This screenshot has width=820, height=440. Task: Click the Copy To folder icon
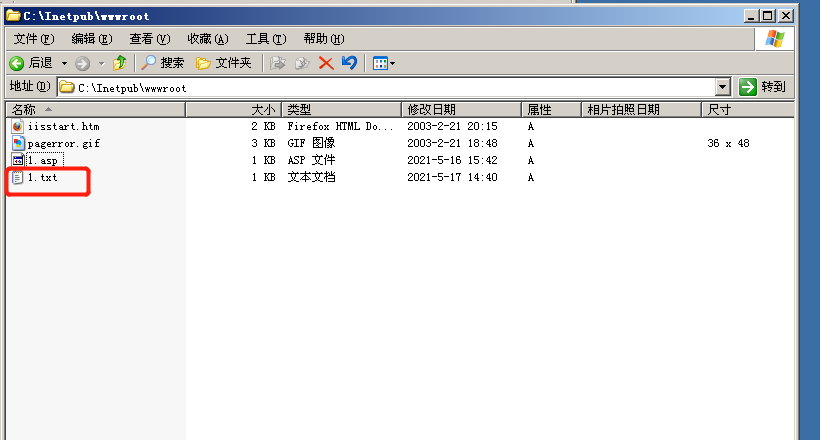(x=302, y=64)
